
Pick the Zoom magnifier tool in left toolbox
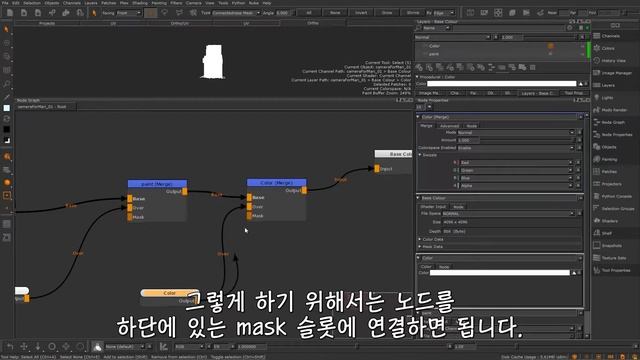click(6, 84)
